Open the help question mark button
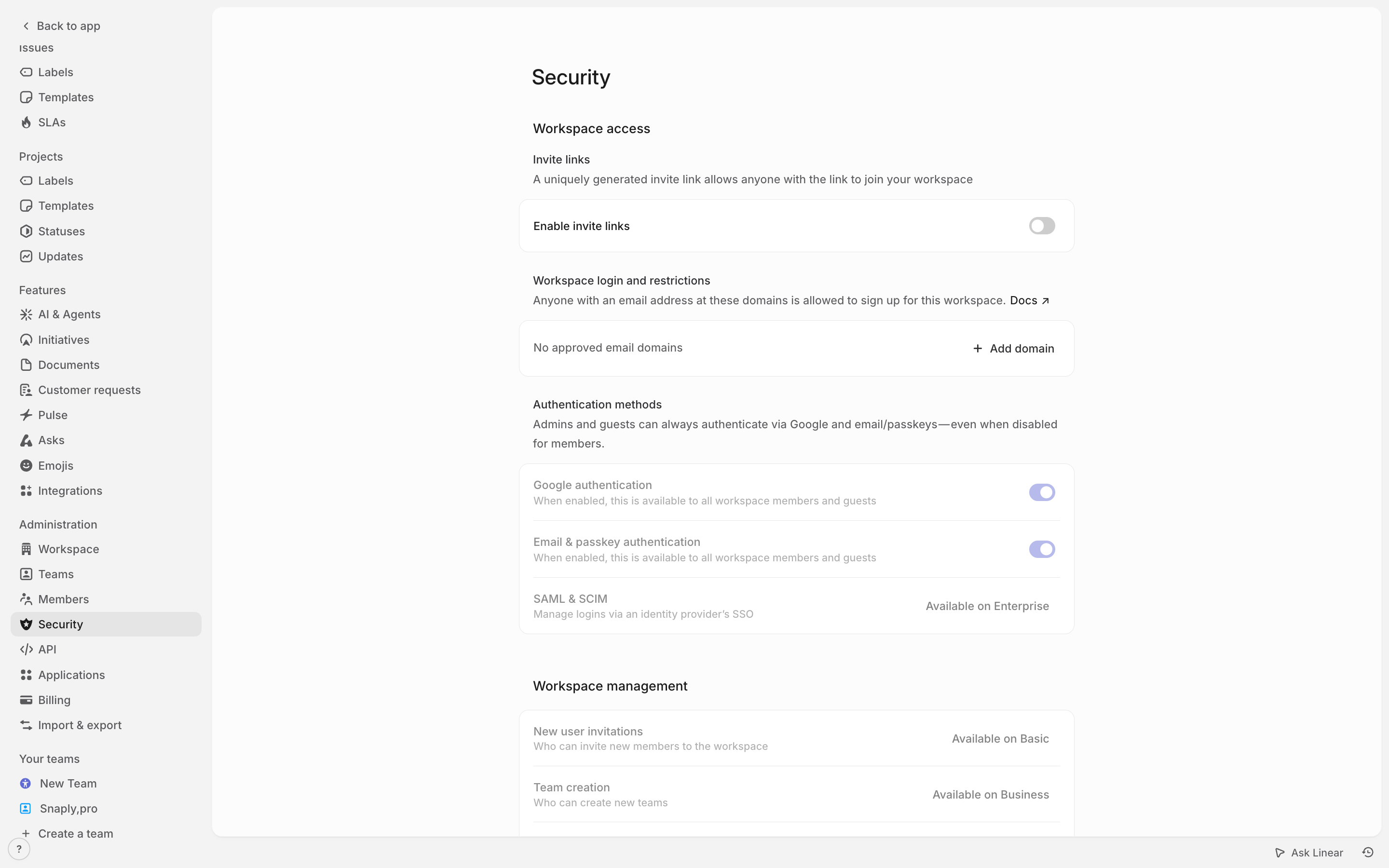The image size is (1389, 868). [19, 849]
